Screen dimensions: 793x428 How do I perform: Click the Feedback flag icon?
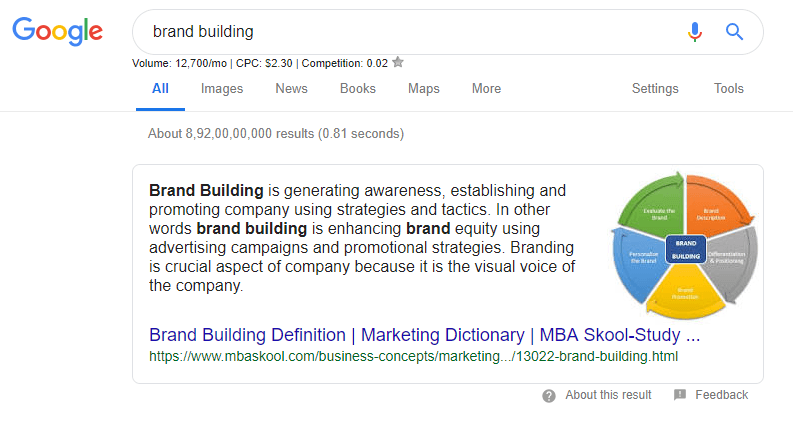tap(680, 395)
